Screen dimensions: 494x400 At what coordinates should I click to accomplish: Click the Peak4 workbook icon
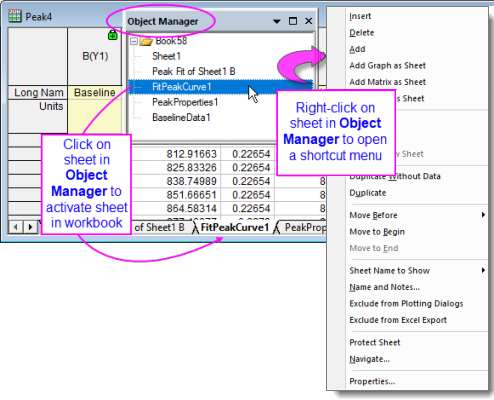click(x=15, y=16)
